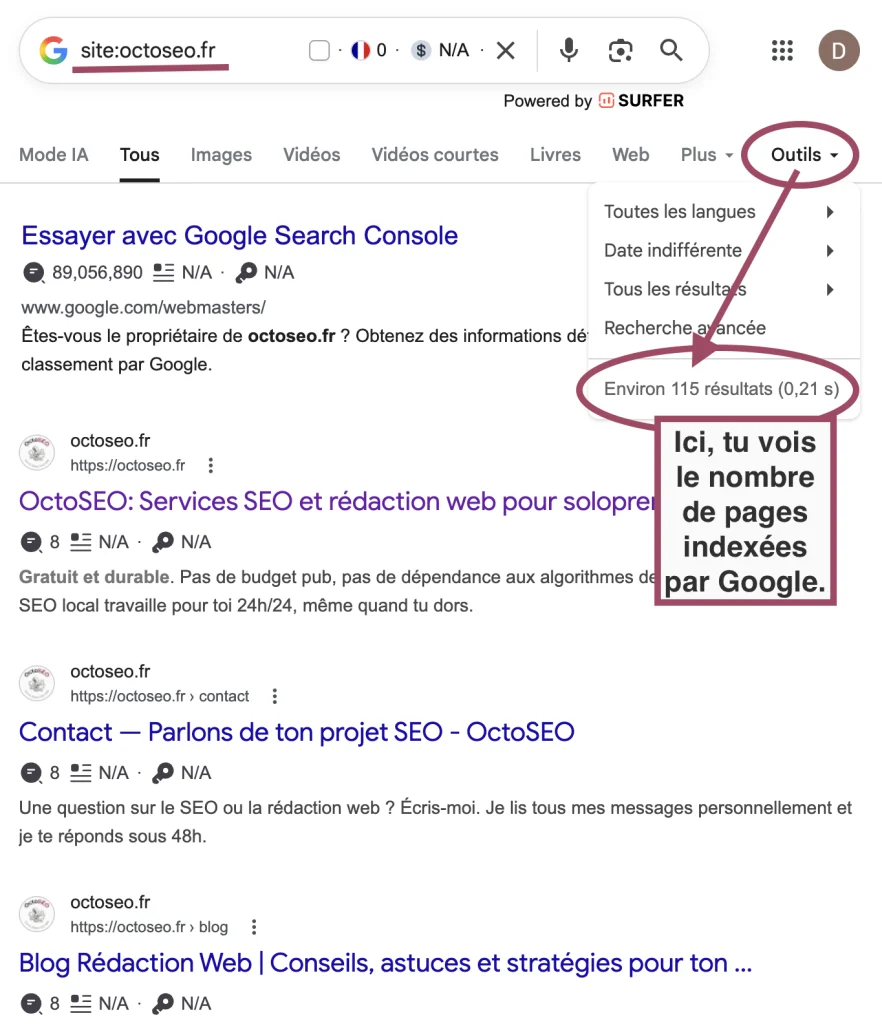Open the Surfer extension via its logo
The width and height of the screenshot is (882, 1024).
606,100
